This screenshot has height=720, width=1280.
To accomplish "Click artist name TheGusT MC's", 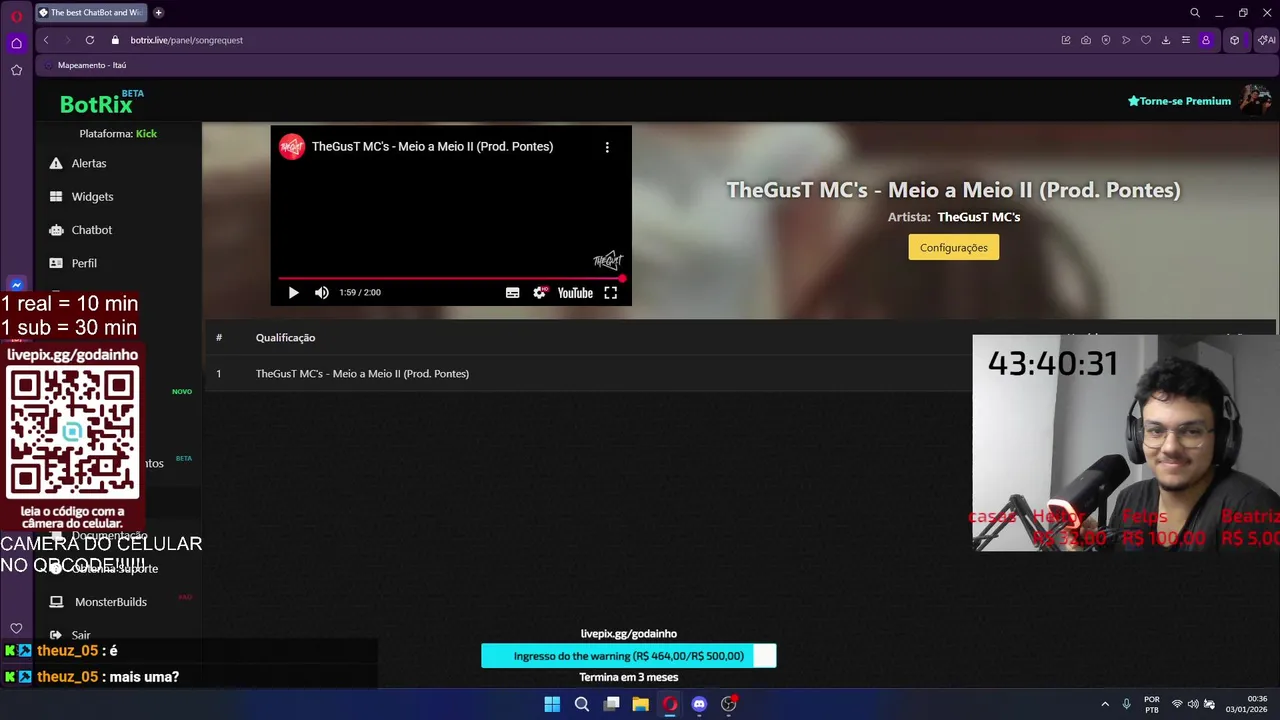I will pyautogui.click(x=979, y=217).
